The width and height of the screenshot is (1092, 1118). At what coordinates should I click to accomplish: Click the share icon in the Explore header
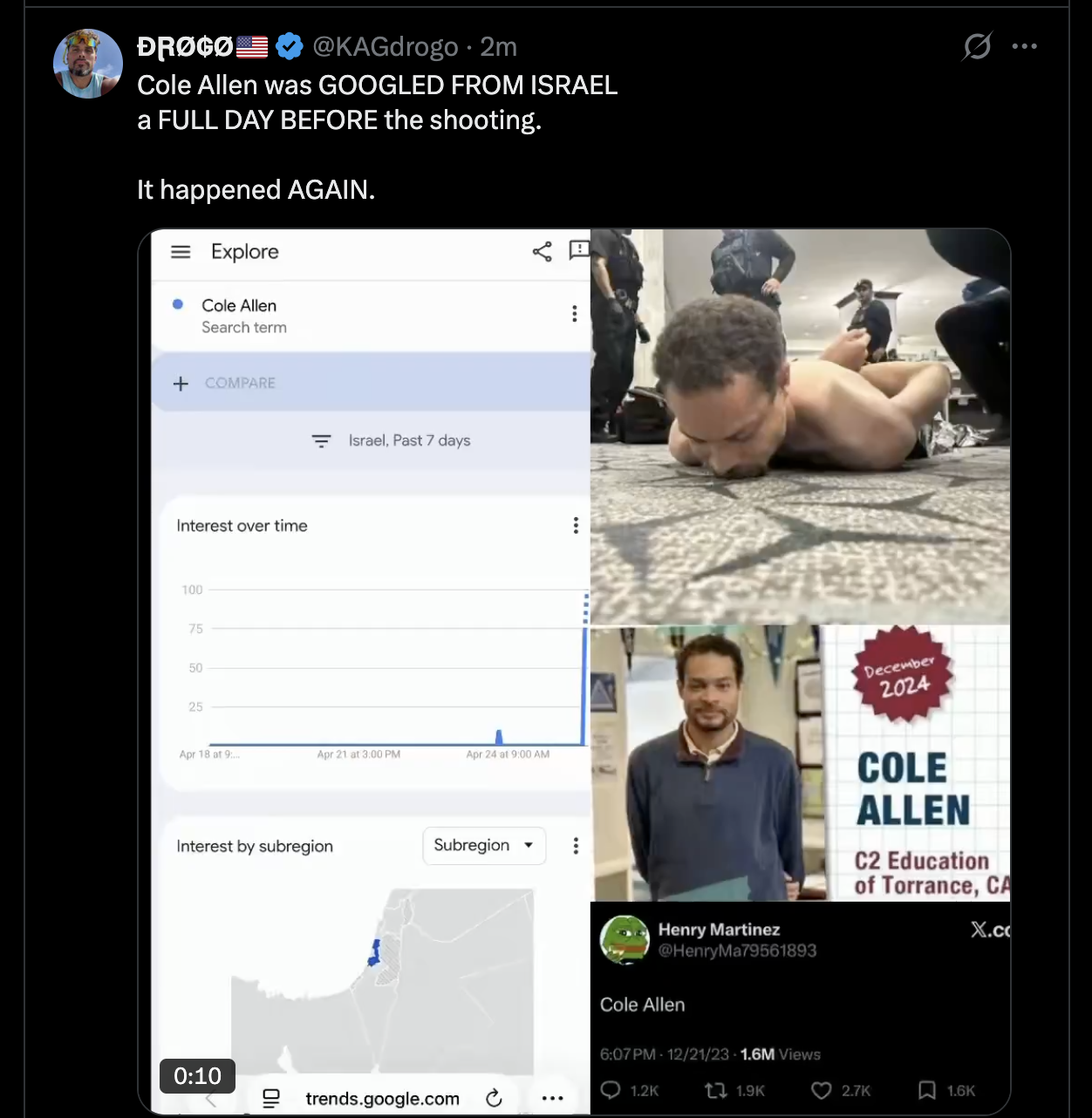(x=543, y=252)
